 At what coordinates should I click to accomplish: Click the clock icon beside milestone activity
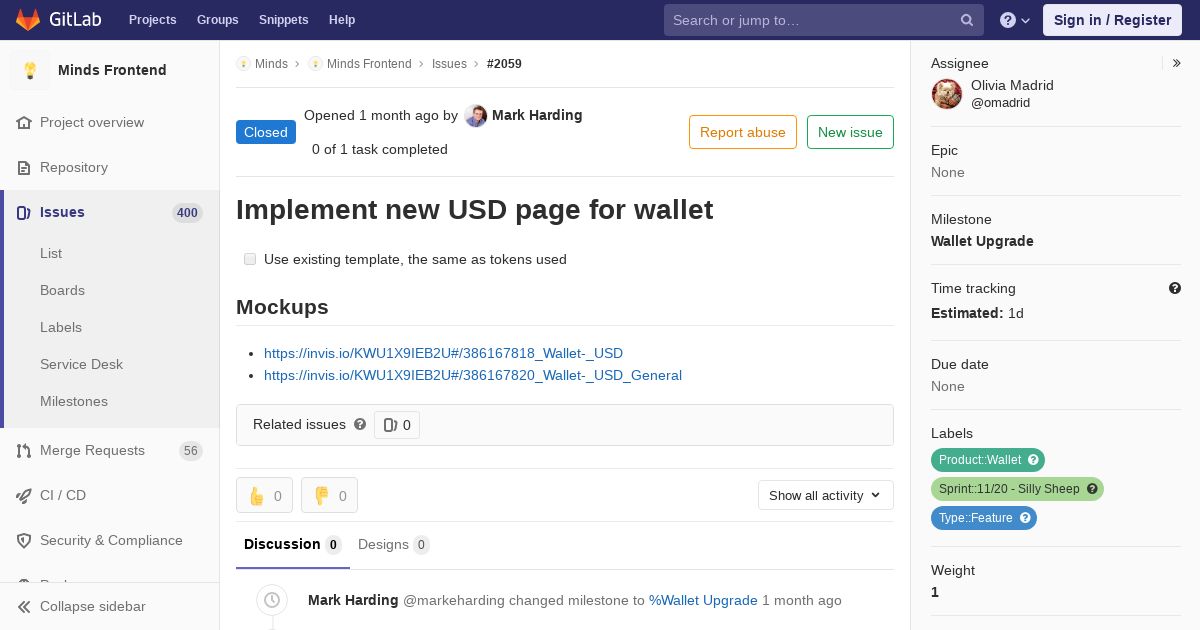272,600
